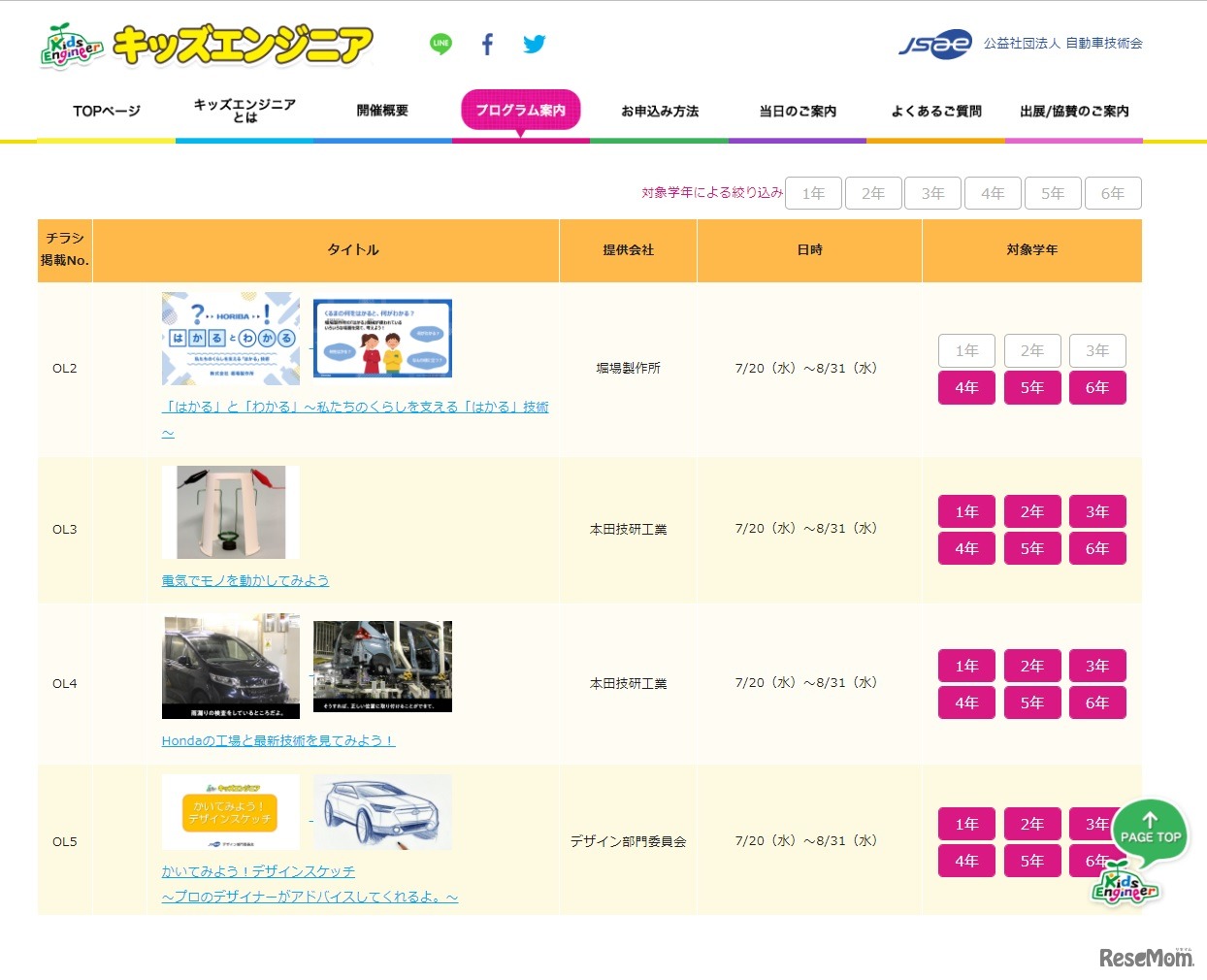Click the 日時 column header
Image resolution: width=1207 pixels, height=980 pixels.
[x=810, y=250]
